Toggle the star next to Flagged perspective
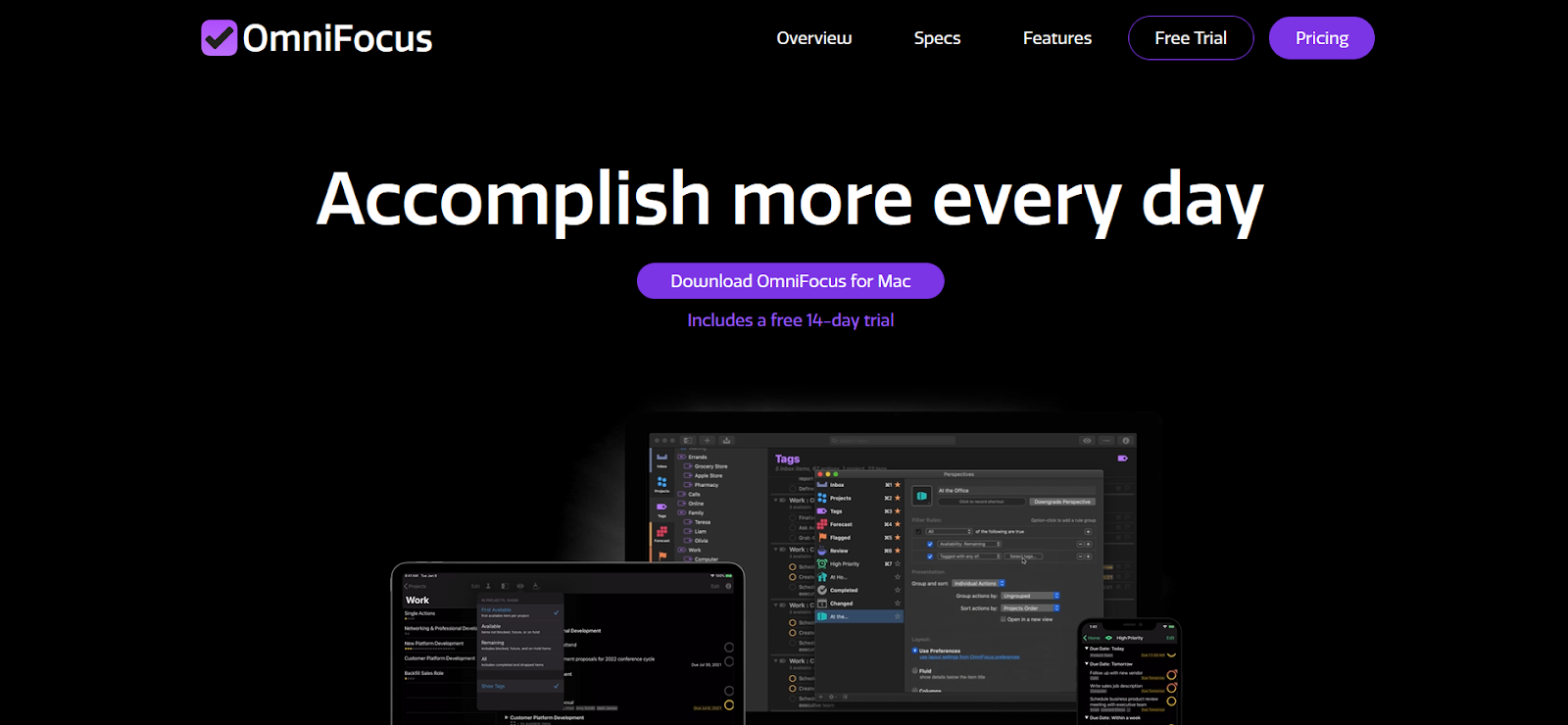The height and width of the screenshot is (725, 1568). tap(898, 538)
